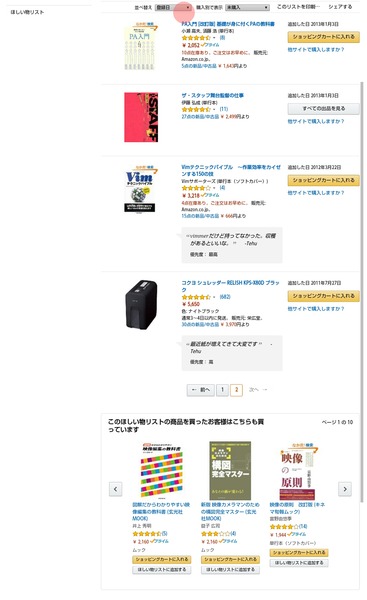Screen dimensions: 367x600
Task: Click the star rating of the Kokuyo shredder
Action: coord(196,297)
